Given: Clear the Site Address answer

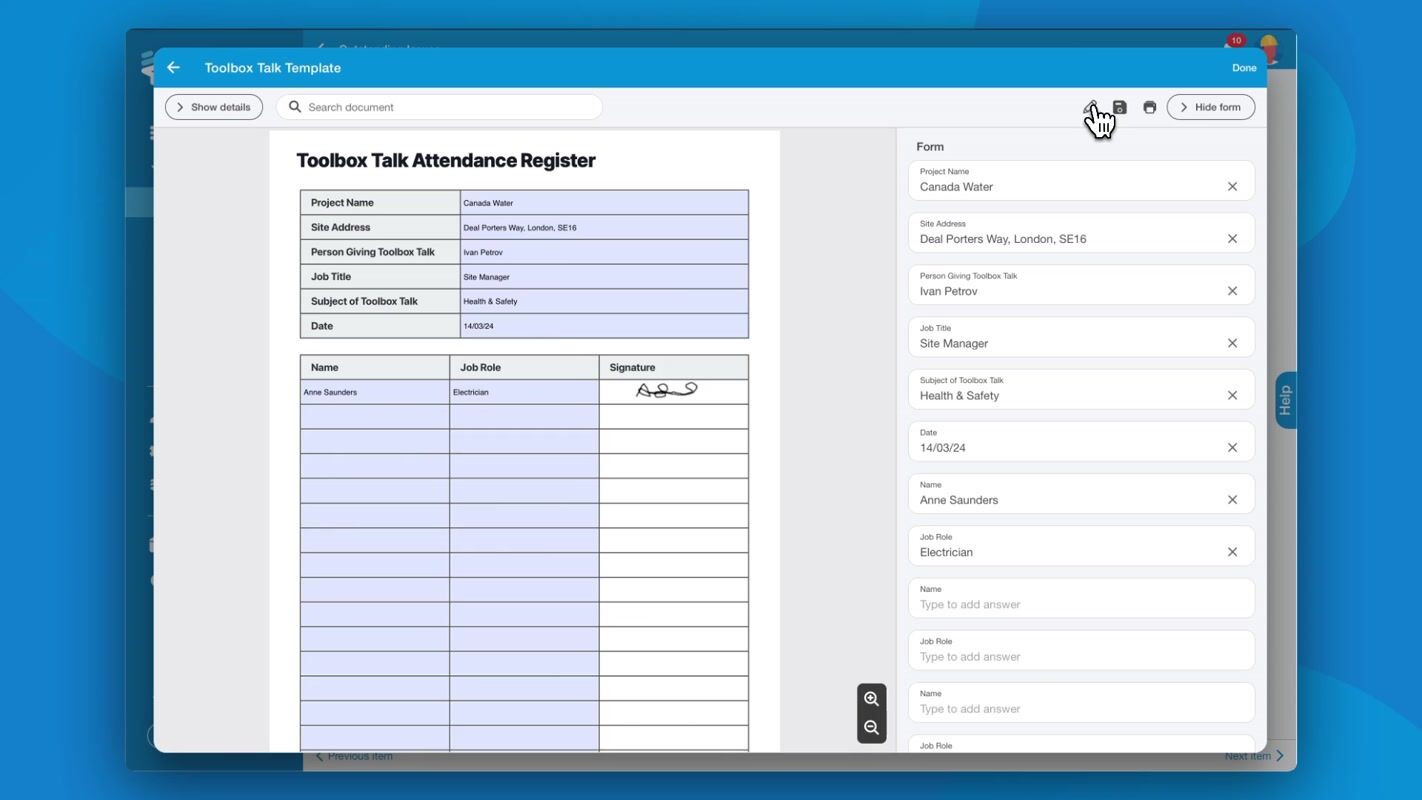Looking at the screenshot, I should pyautogui.click(x=1232, y=239).
